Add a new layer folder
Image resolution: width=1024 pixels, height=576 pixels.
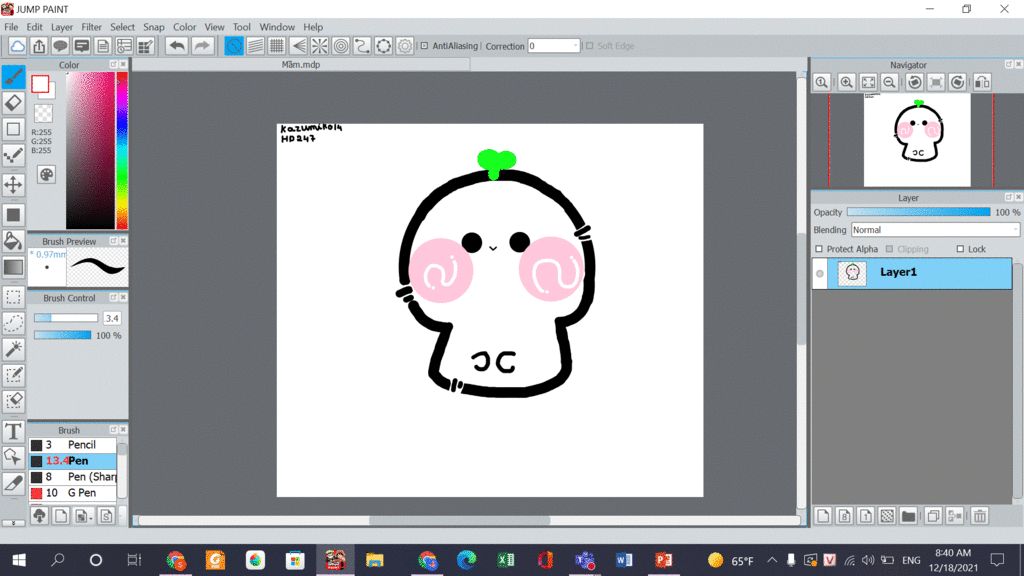click(908, 516)
